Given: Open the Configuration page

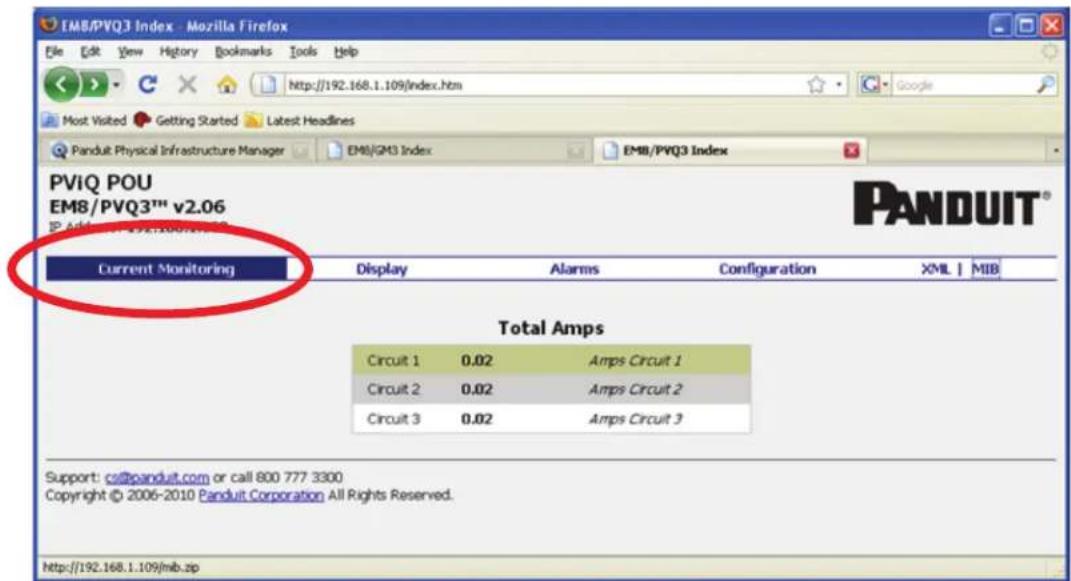Looking at the screenshot, I should [x=767, y=269].
